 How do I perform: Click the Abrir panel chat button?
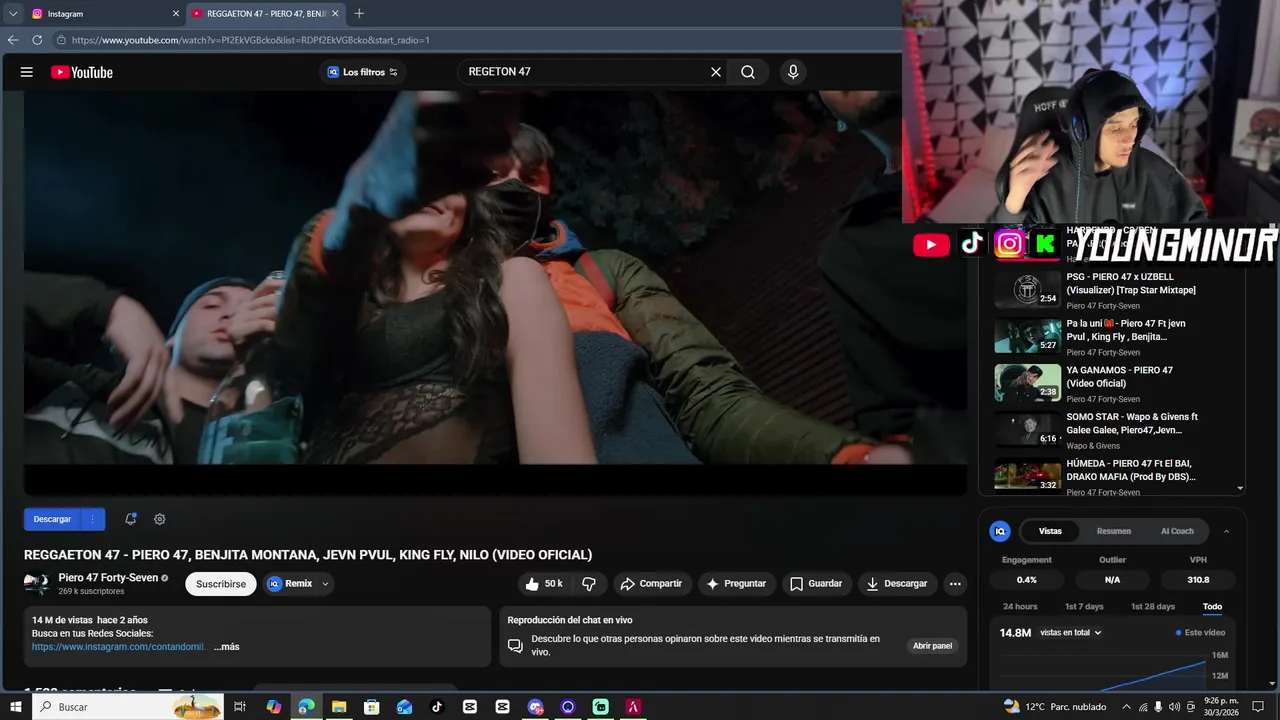tap(932, 646)
